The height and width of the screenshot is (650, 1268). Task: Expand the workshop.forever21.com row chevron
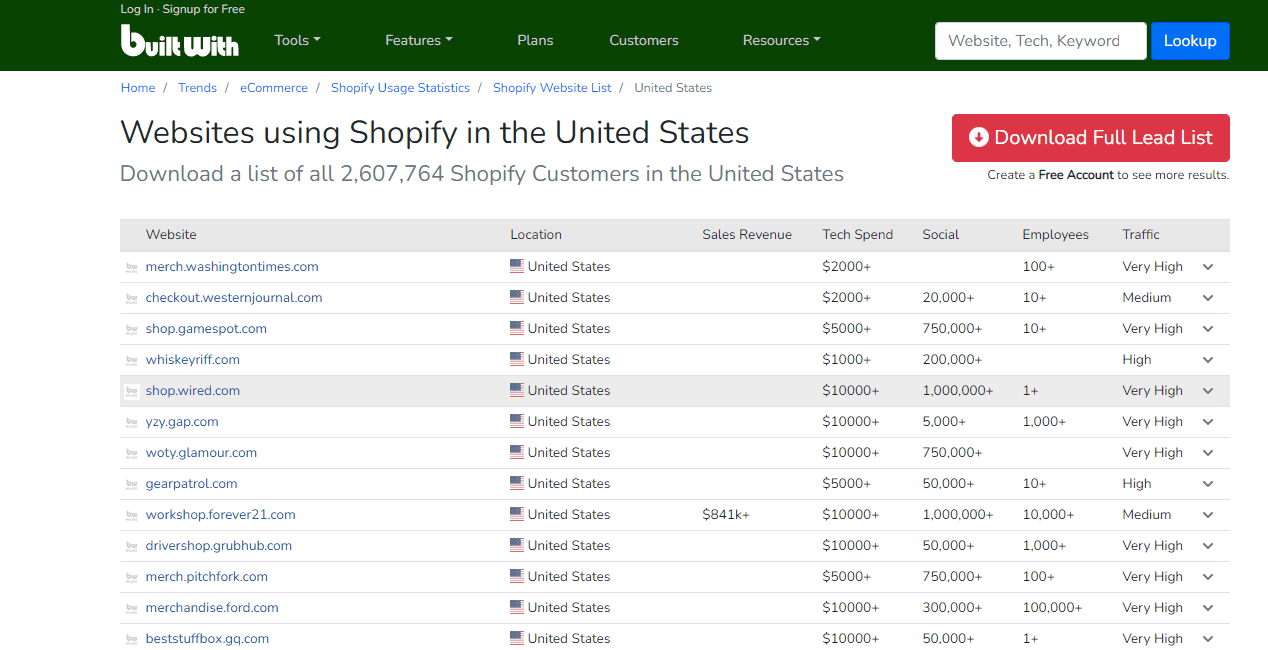pos(1208,514)
